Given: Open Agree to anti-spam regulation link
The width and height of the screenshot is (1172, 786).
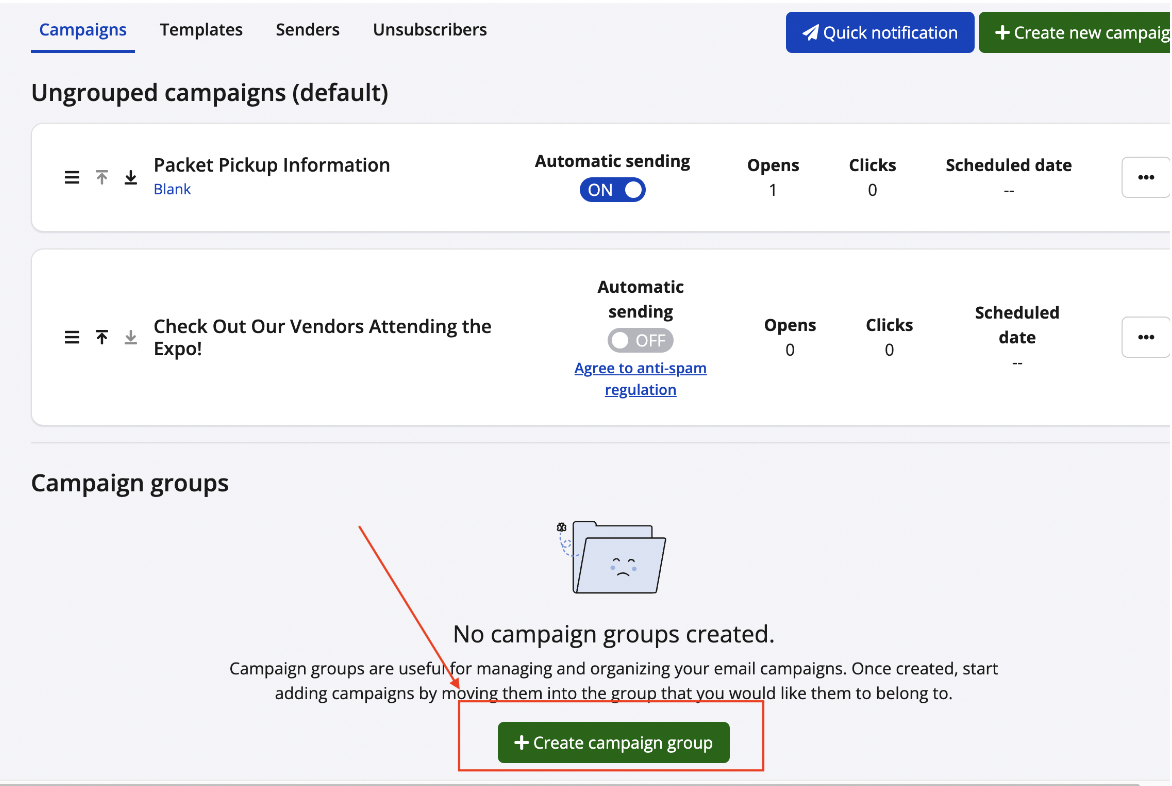Looking at the screenshot, I should click(x=640, y=379).
